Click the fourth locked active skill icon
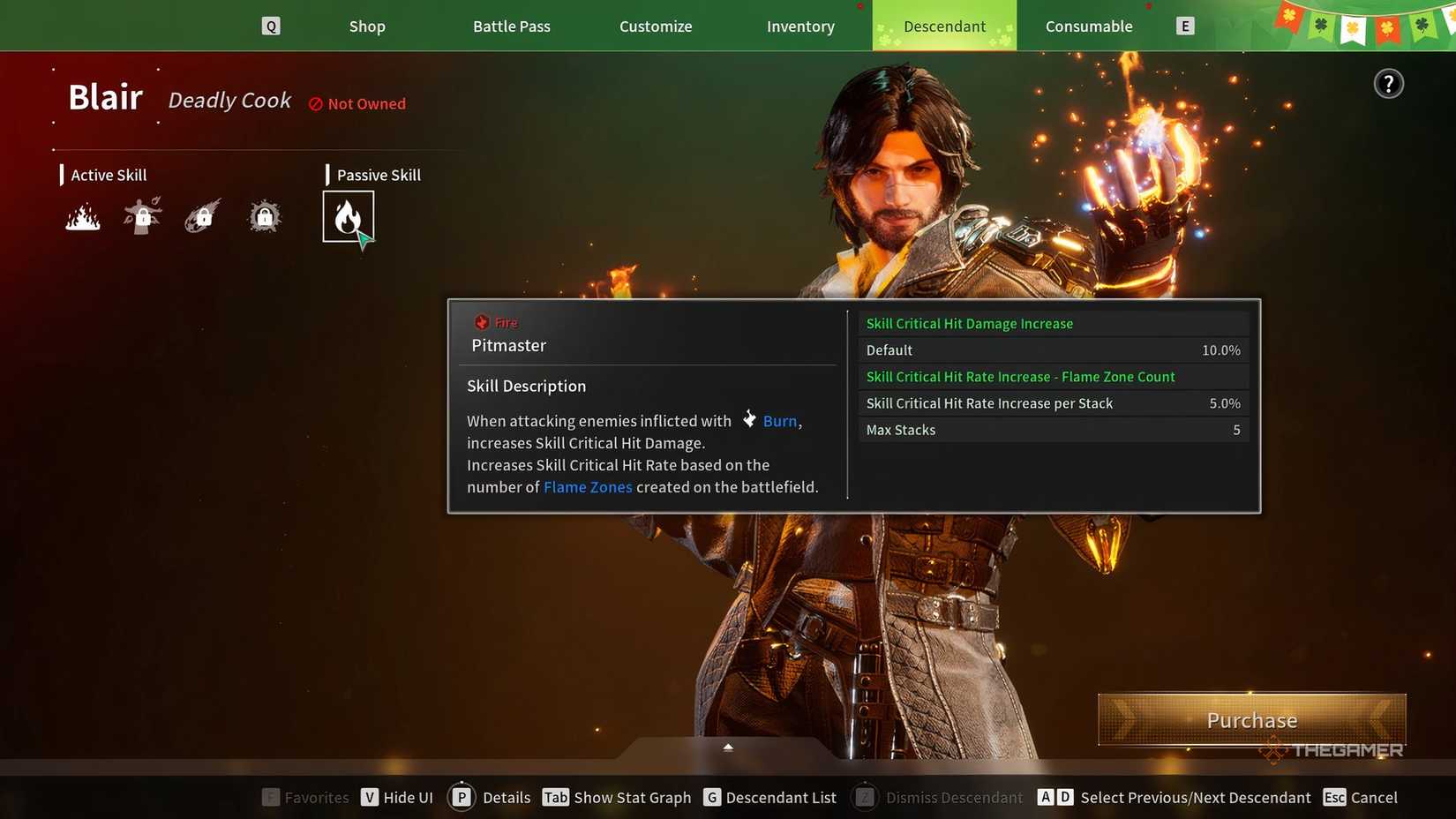1456x819 pixels. 264,216
